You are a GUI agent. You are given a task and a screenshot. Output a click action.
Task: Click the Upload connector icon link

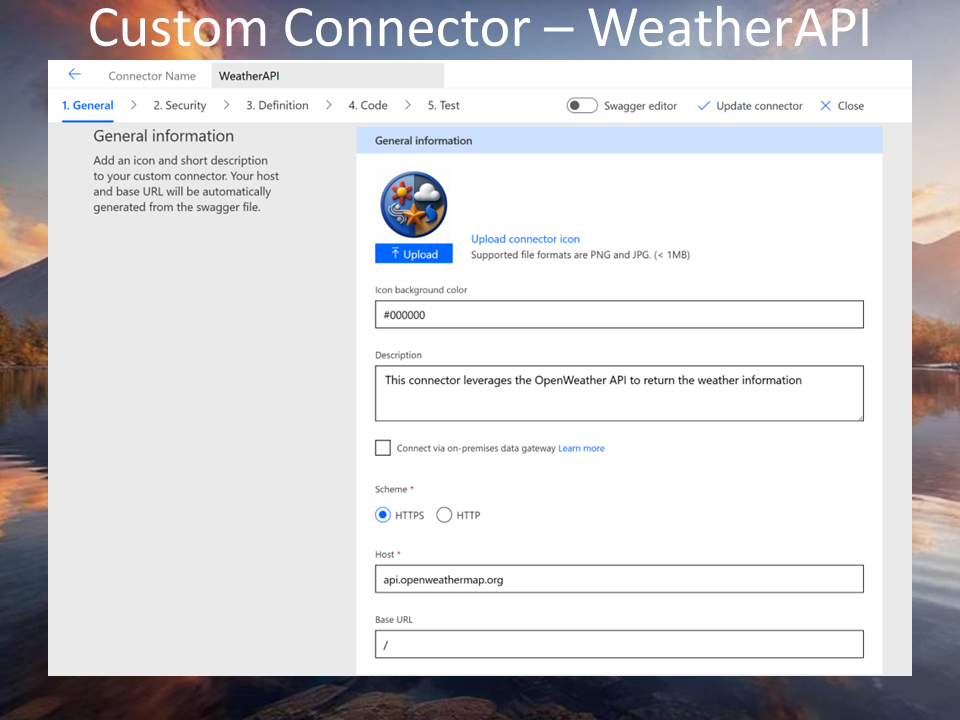click(x=525, y=239)
